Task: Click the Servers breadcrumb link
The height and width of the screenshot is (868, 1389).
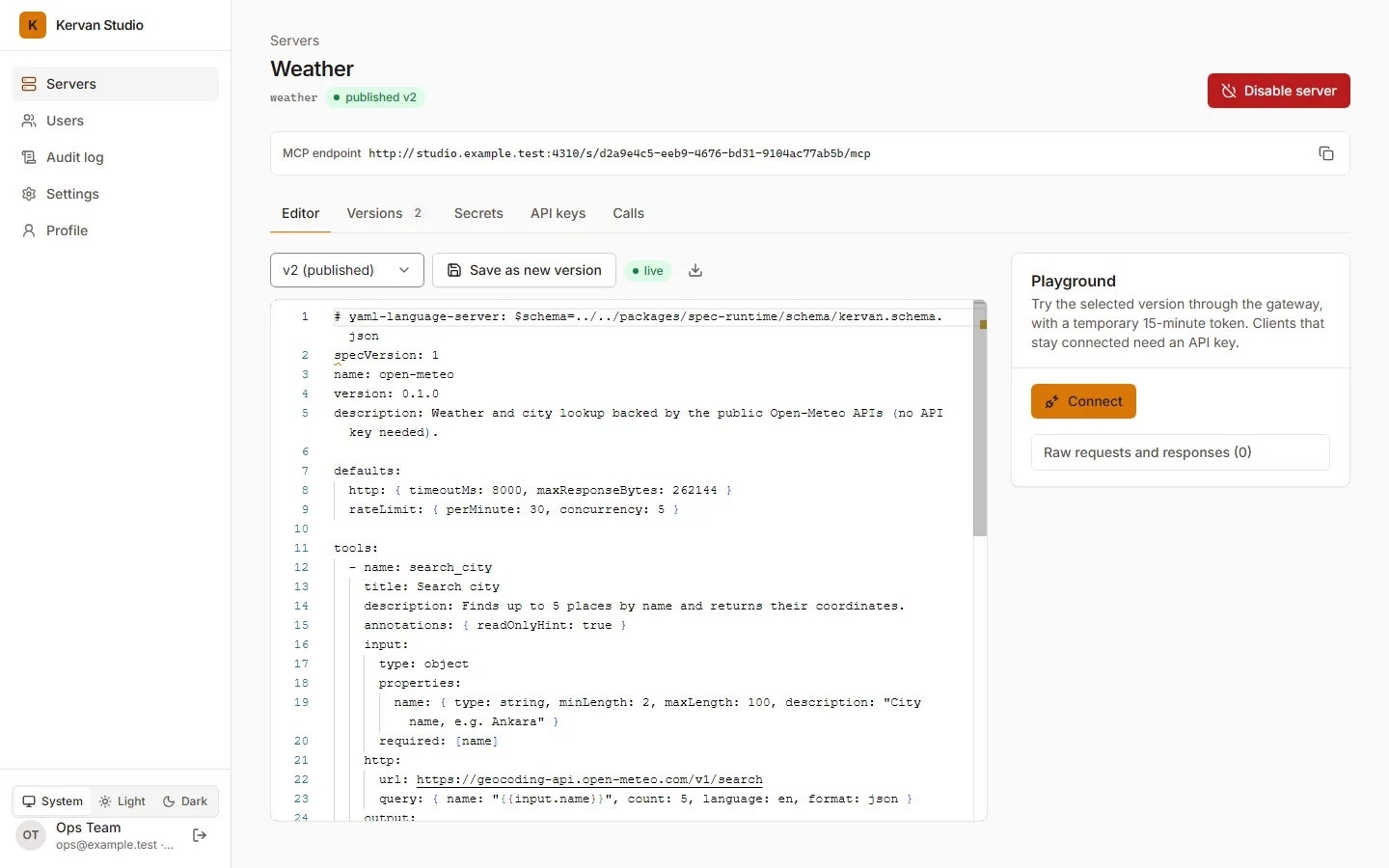Action: (x=294, y=41)
